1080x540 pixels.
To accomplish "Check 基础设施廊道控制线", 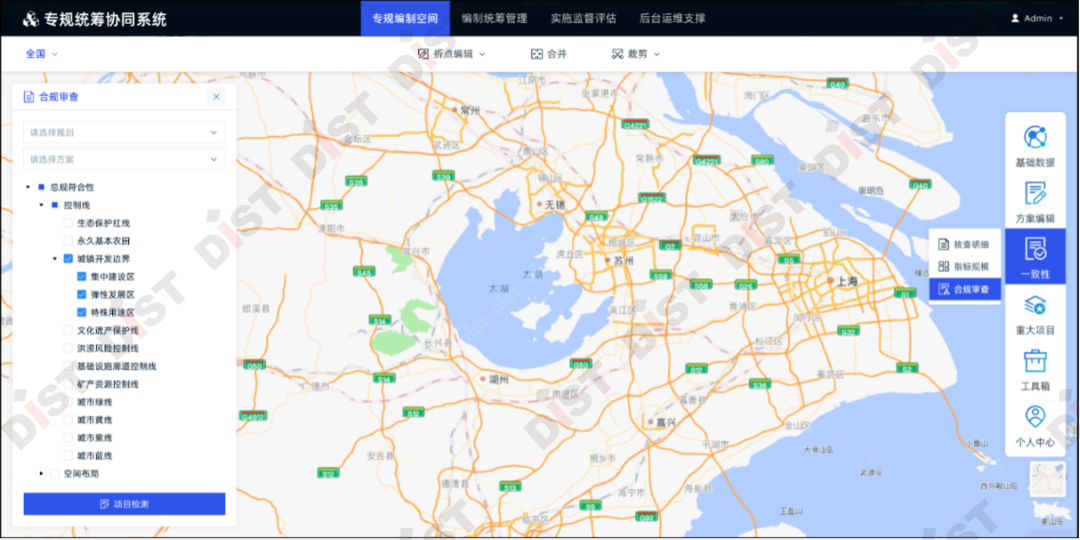I will tap(68, 366).
